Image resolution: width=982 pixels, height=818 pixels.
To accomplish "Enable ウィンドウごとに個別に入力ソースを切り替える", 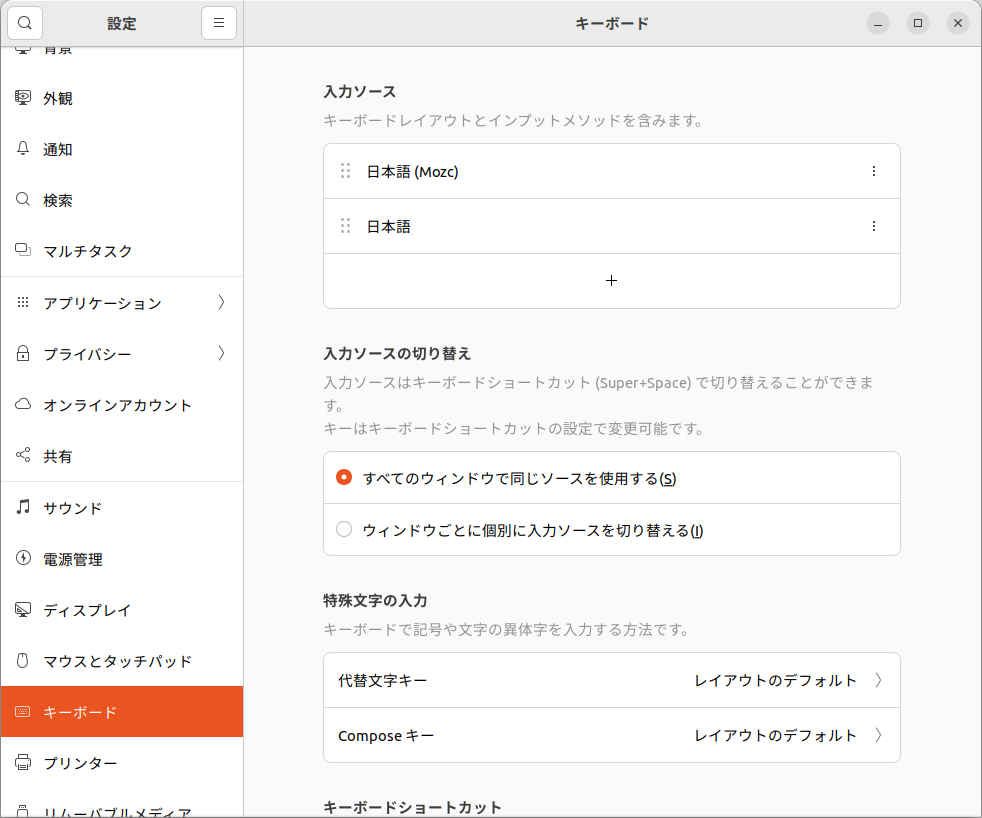I will [x=343, y=528].
